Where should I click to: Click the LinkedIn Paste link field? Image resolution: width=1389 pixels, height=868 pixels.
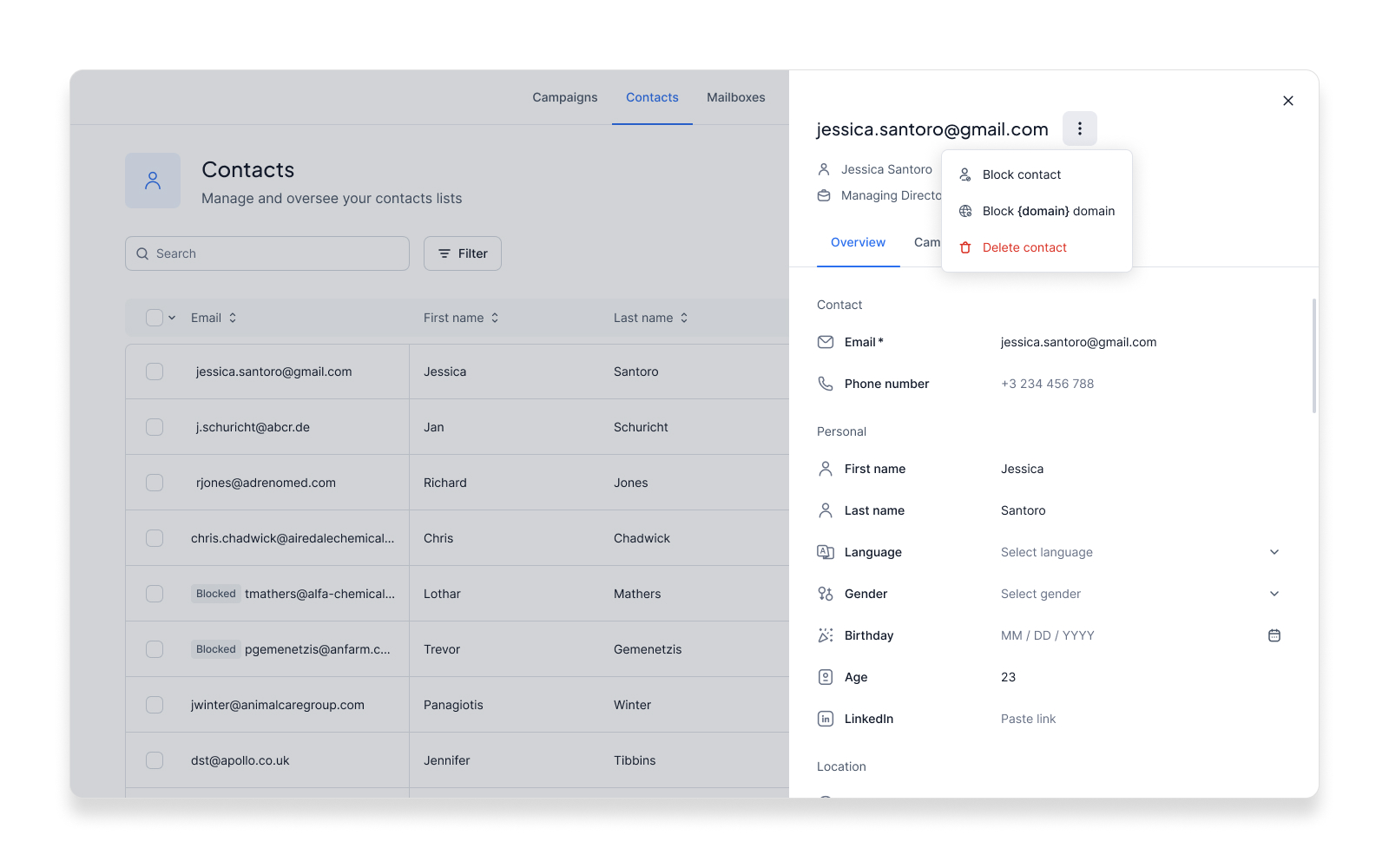coord(1029,719)
